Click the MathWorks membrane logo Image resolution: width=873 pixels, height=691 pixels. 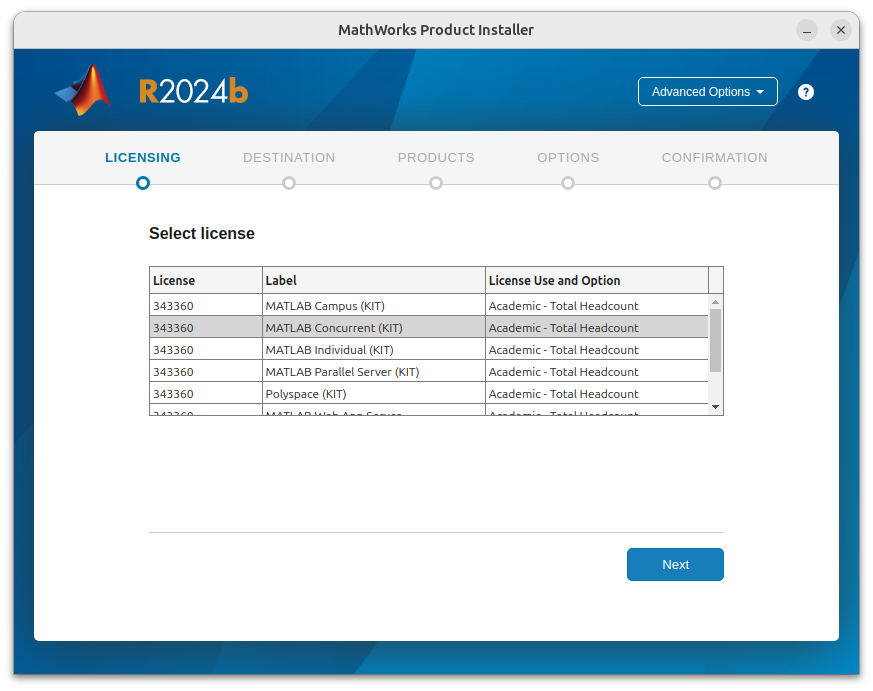pos(83,90)
